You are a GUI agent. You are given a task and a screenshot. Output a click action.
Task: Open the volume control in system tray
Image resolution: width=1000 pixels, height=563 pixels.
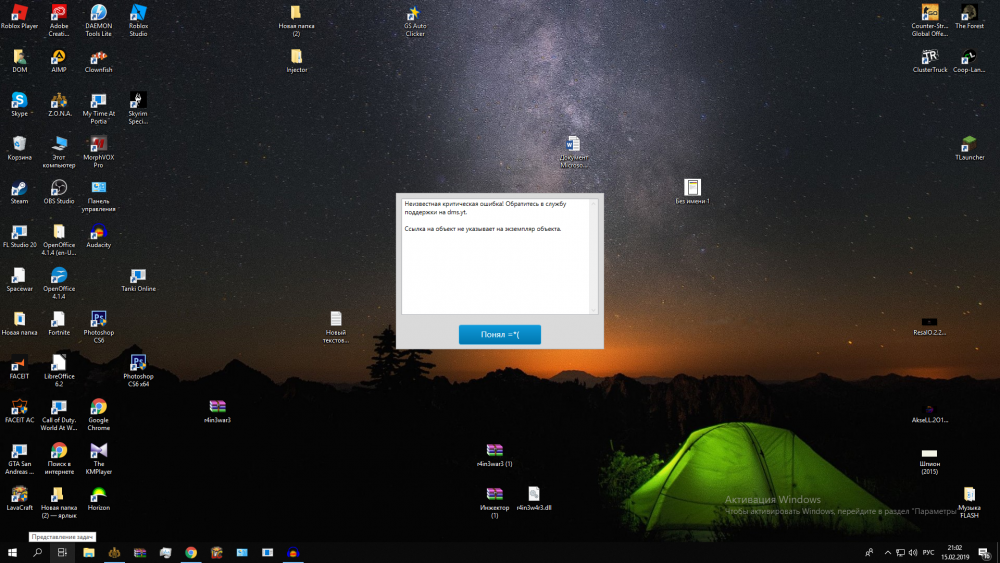911,552
